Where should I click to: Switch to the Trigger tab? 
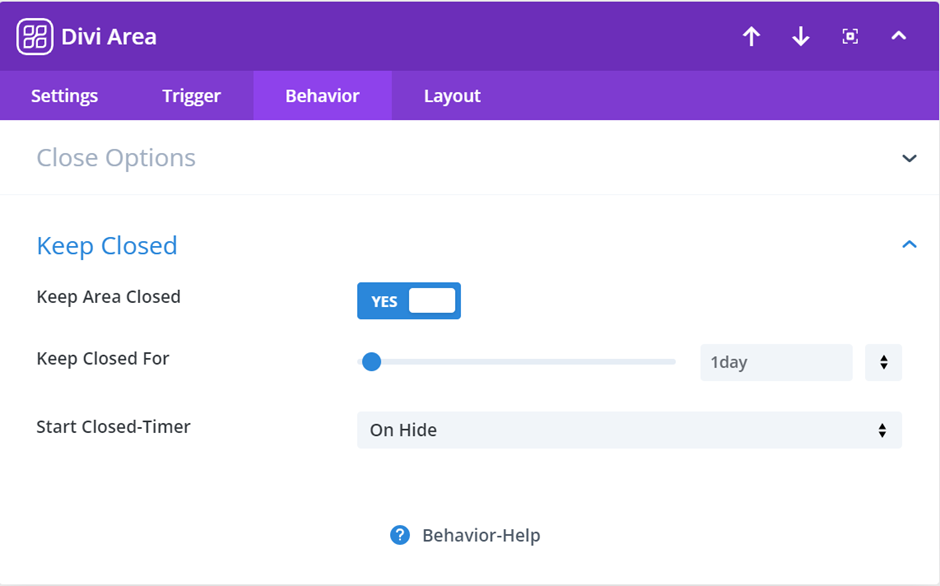191,96
